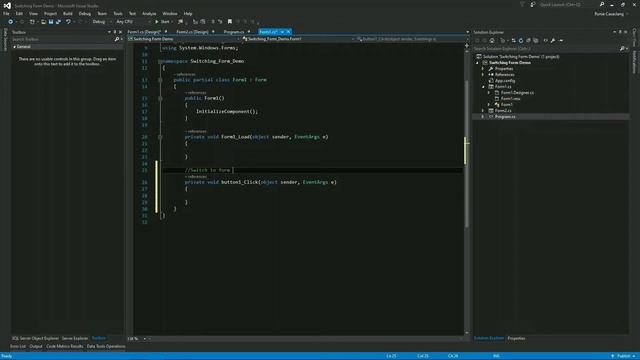The image size is (640, 360).
Task: Collapse the namespace Switching_Form_Demo code block
Action: (x=160, y=61)
